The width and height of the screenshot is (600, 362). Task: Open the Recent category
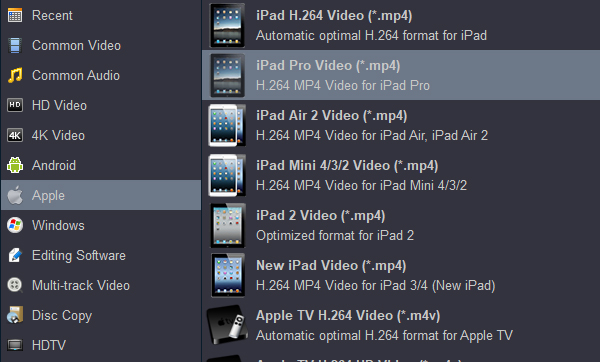click(101, 16)
